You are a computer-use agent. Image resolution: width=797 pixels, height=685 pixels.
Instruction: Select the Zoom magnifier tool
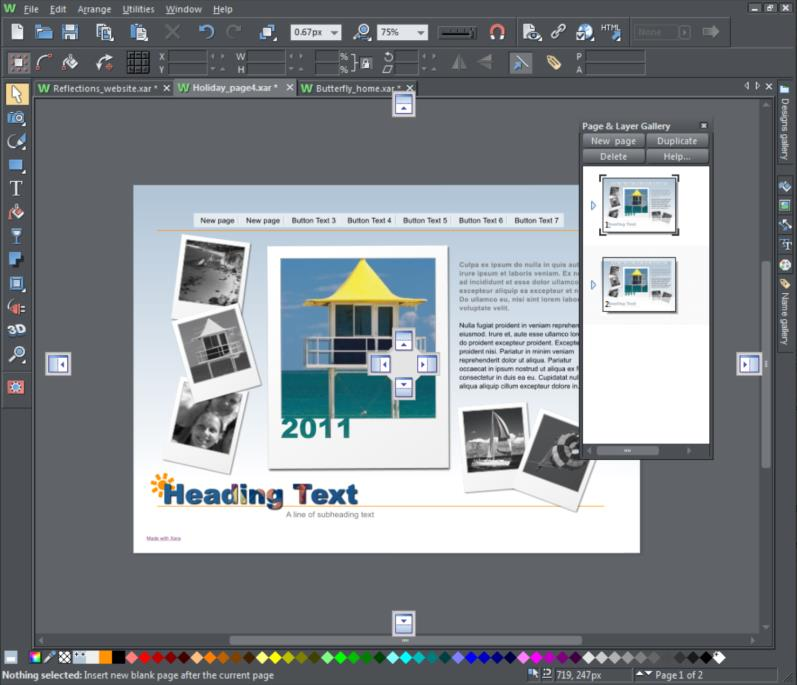(x=16, y=354)
